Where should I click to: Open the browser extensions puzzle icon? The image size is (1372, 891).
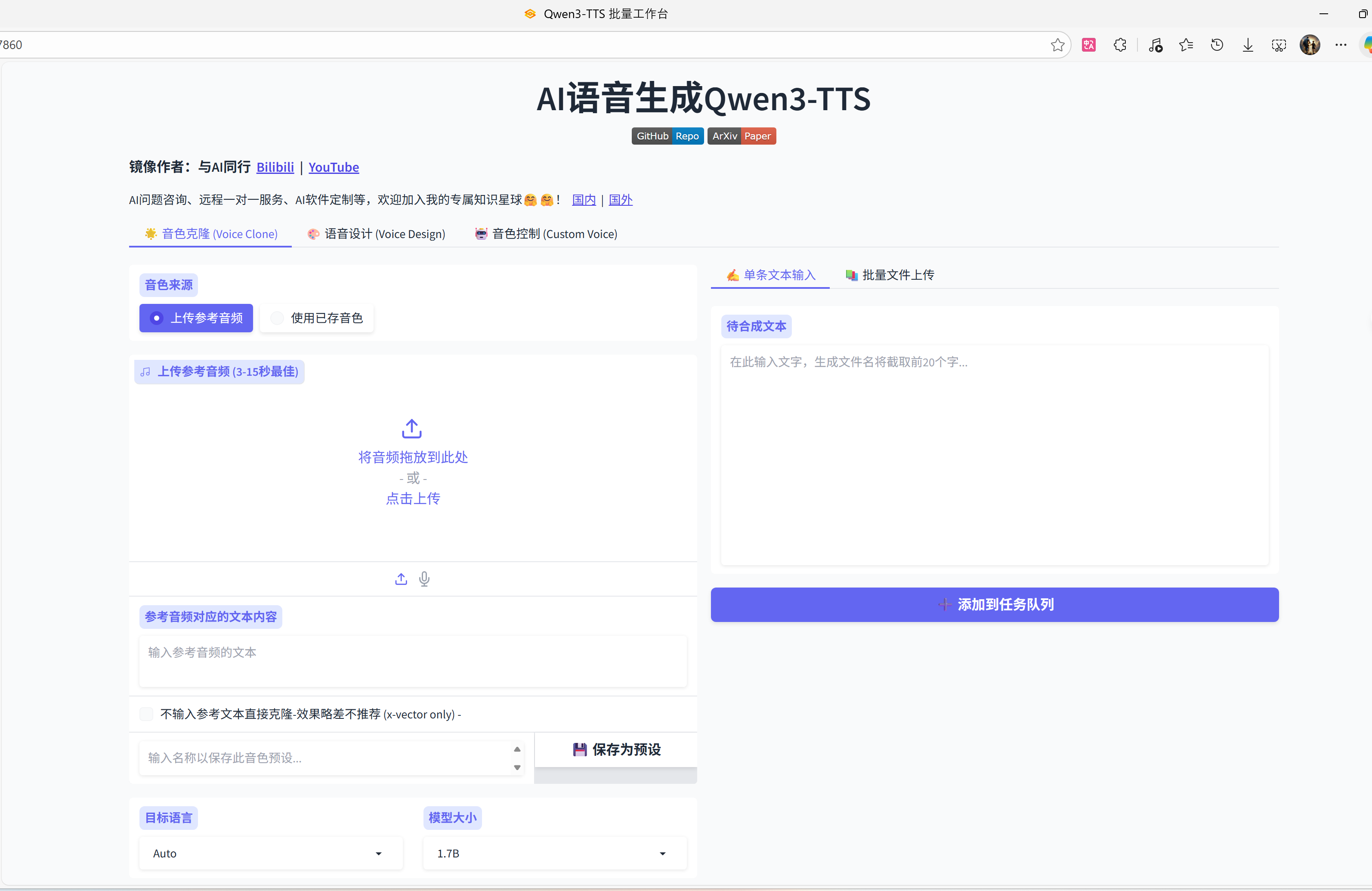[x=1119, y=45]
